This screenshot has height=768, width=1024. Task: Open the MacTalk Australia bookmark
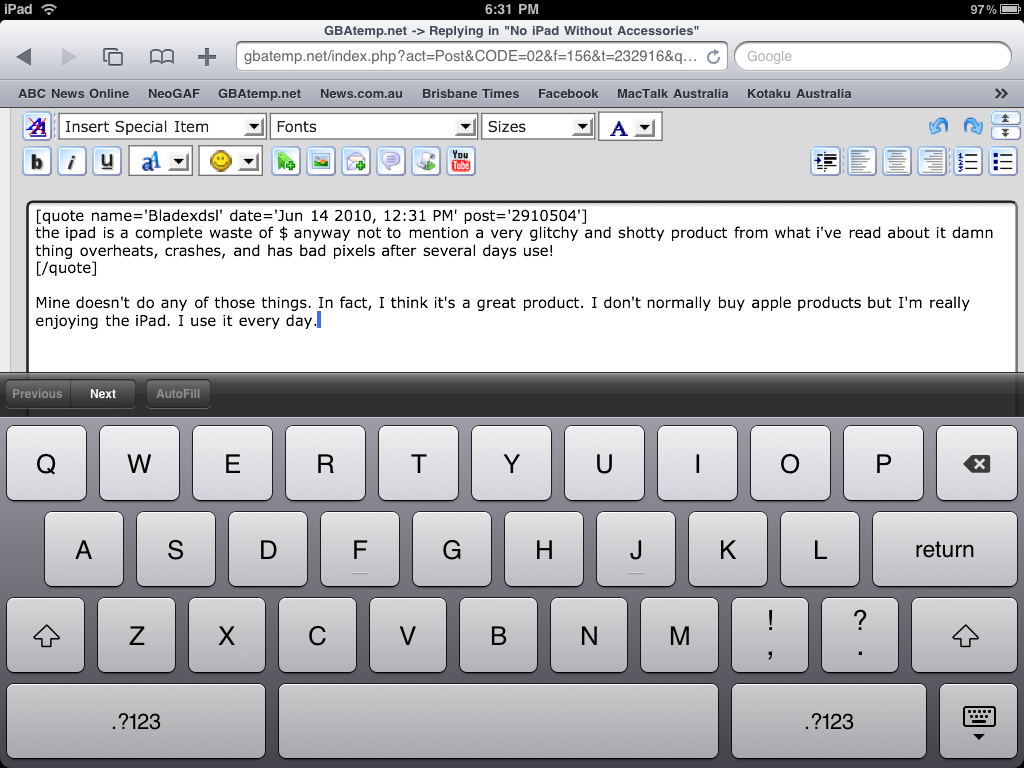pos(673,93)
